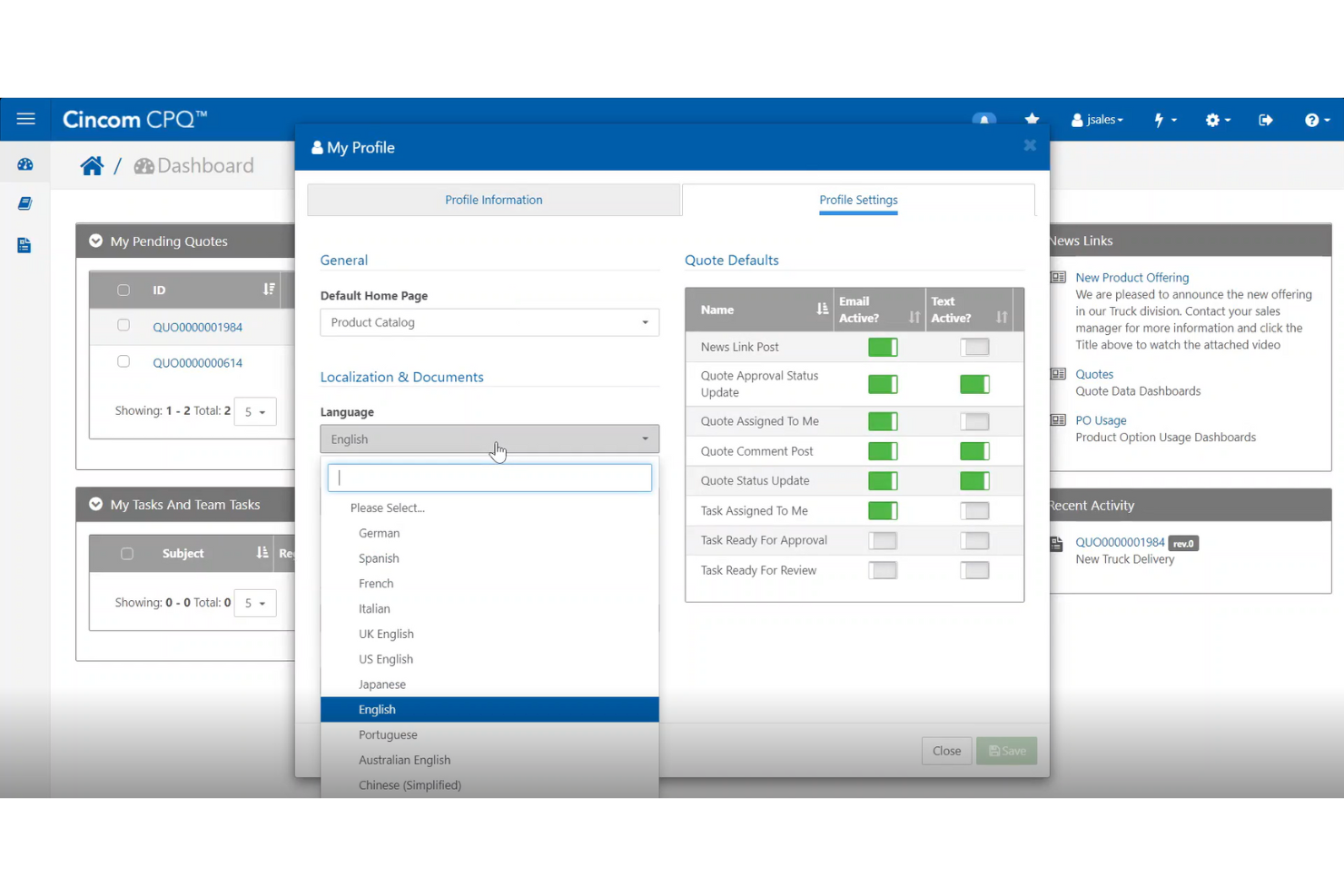Click the quotes document icon in sidebar
The height and width of the screenshot is (896, 1344).
click(25, 244)
